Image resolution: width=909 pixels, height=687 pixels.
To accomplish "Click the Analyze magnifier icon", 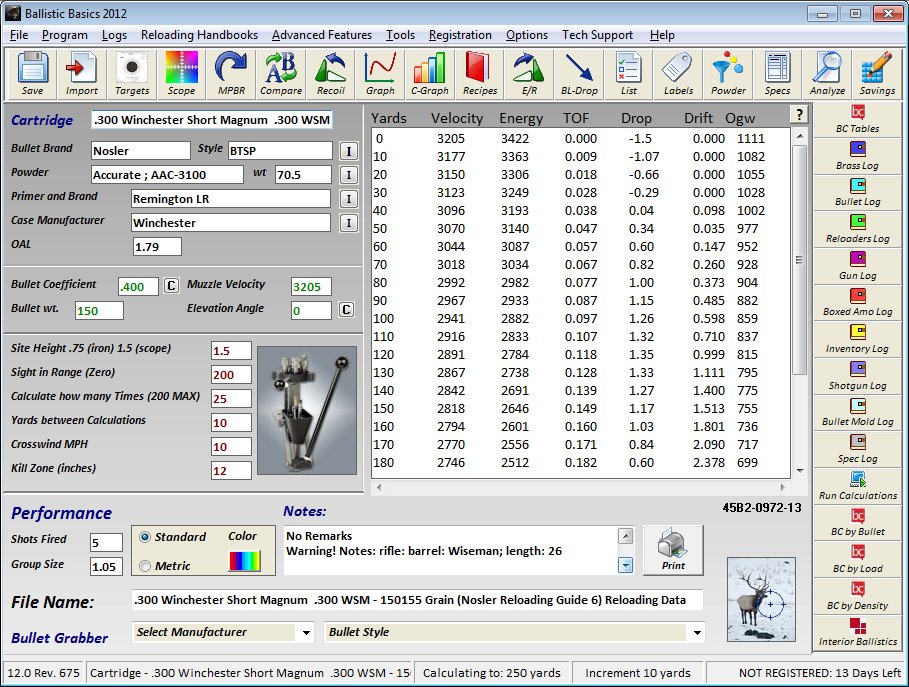I will pos(827,74).
